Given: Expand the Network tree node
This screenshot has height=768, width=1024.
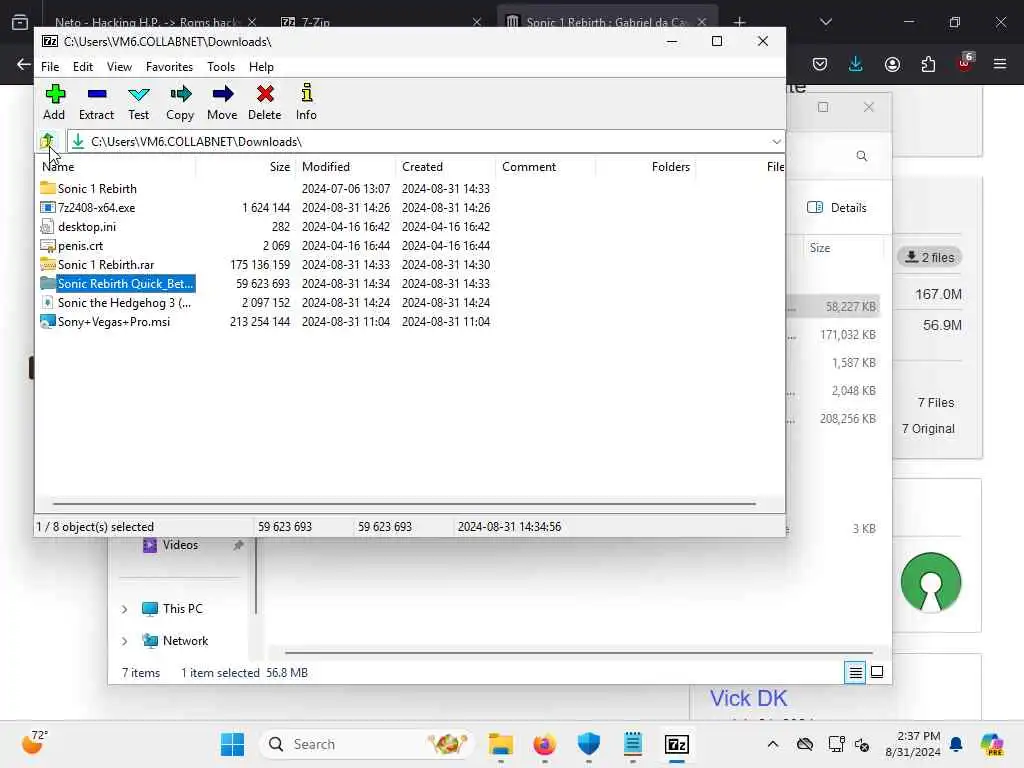Looking at the screenshot, I should coord(124,641).
